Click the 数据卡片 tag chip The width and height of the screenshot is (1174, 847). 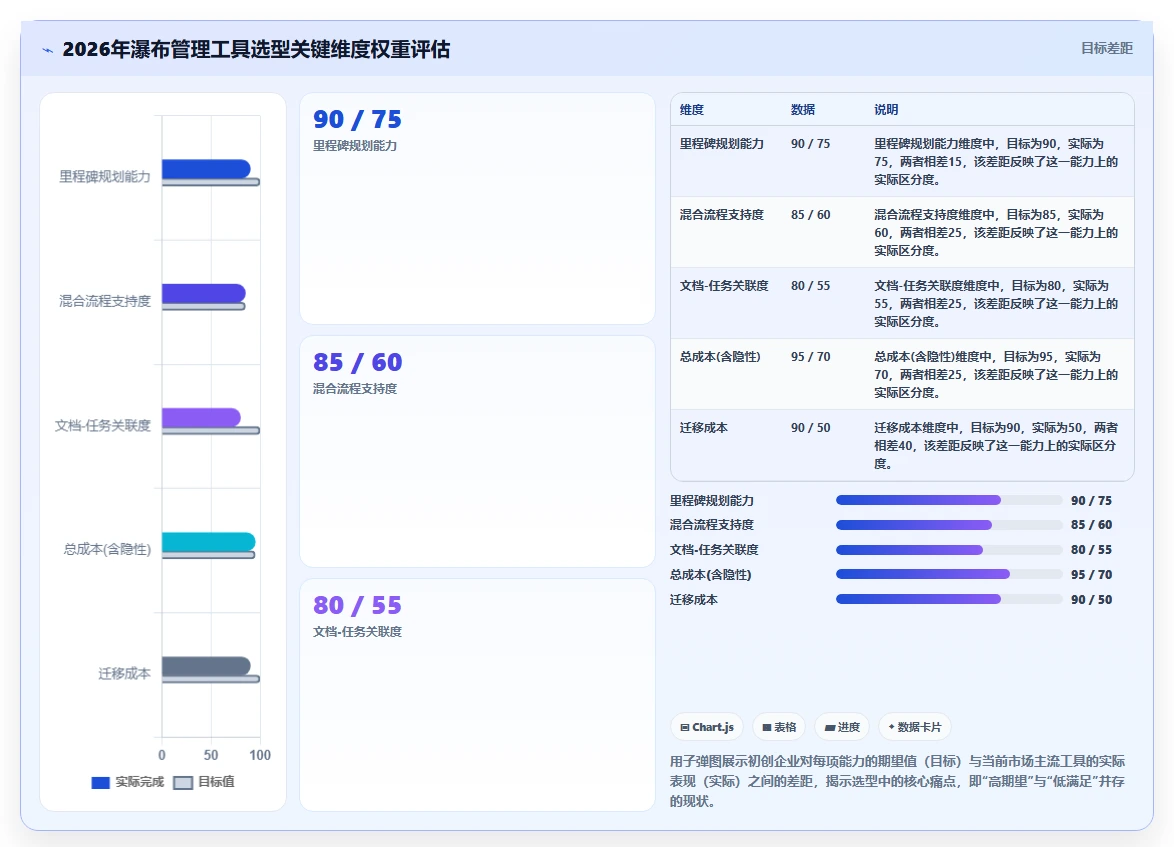tap(914, 726)
